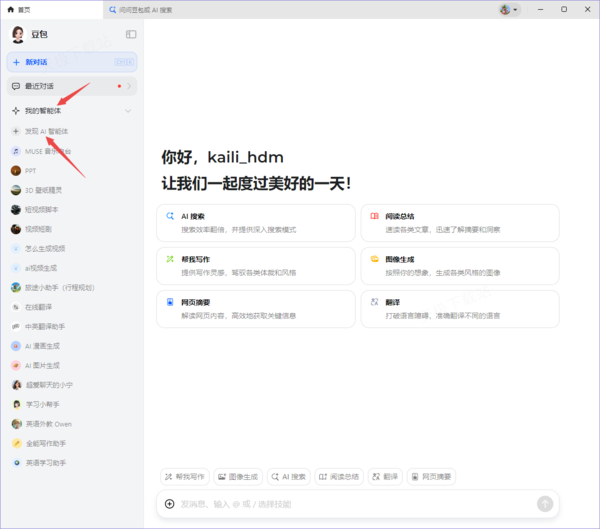Collapse the sidebar using the panel icon
The image size is (600, 529).
pos(131,35)
